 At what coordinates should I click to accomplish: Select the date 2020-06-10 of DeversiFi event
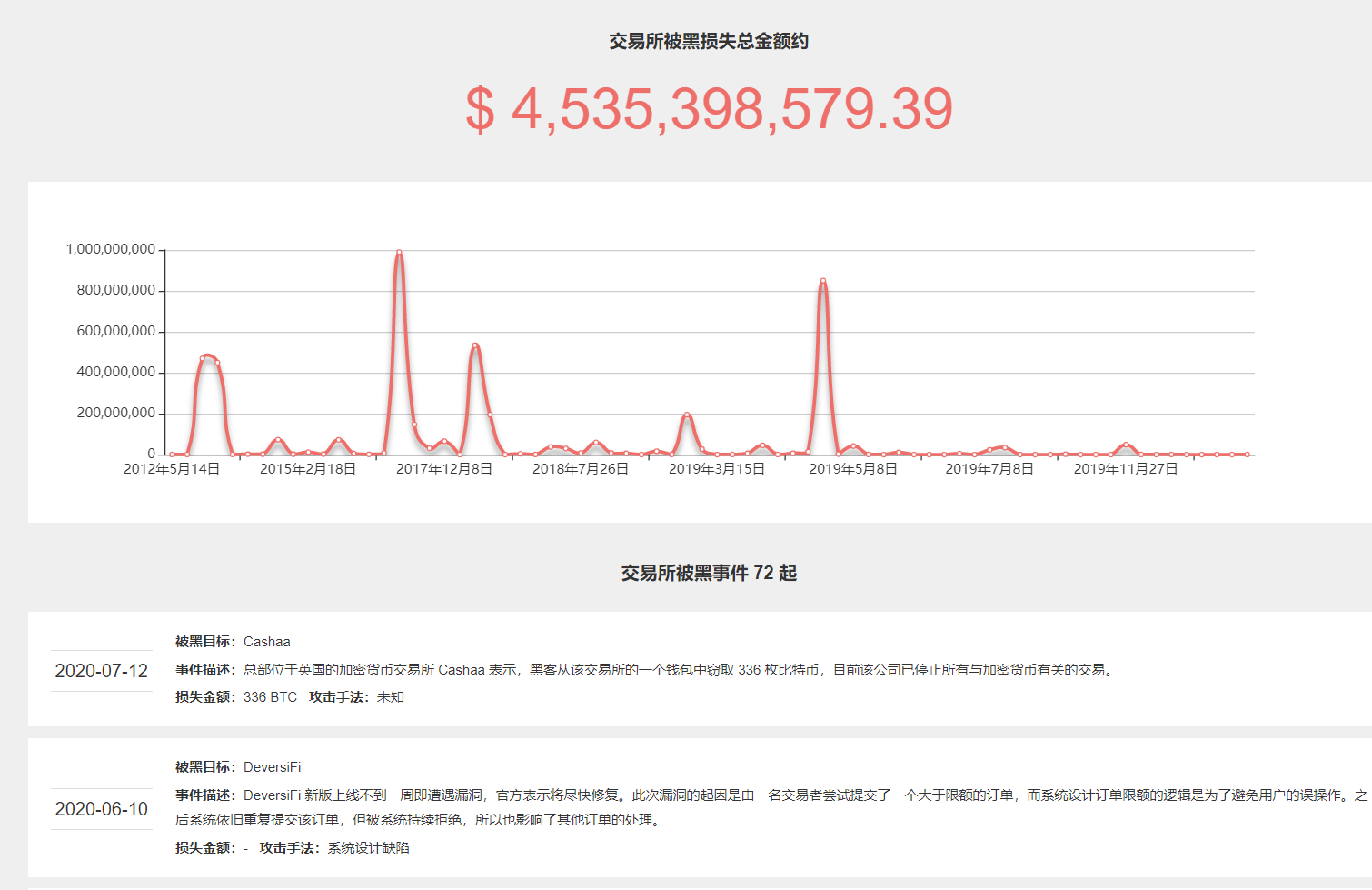point(102,808)
